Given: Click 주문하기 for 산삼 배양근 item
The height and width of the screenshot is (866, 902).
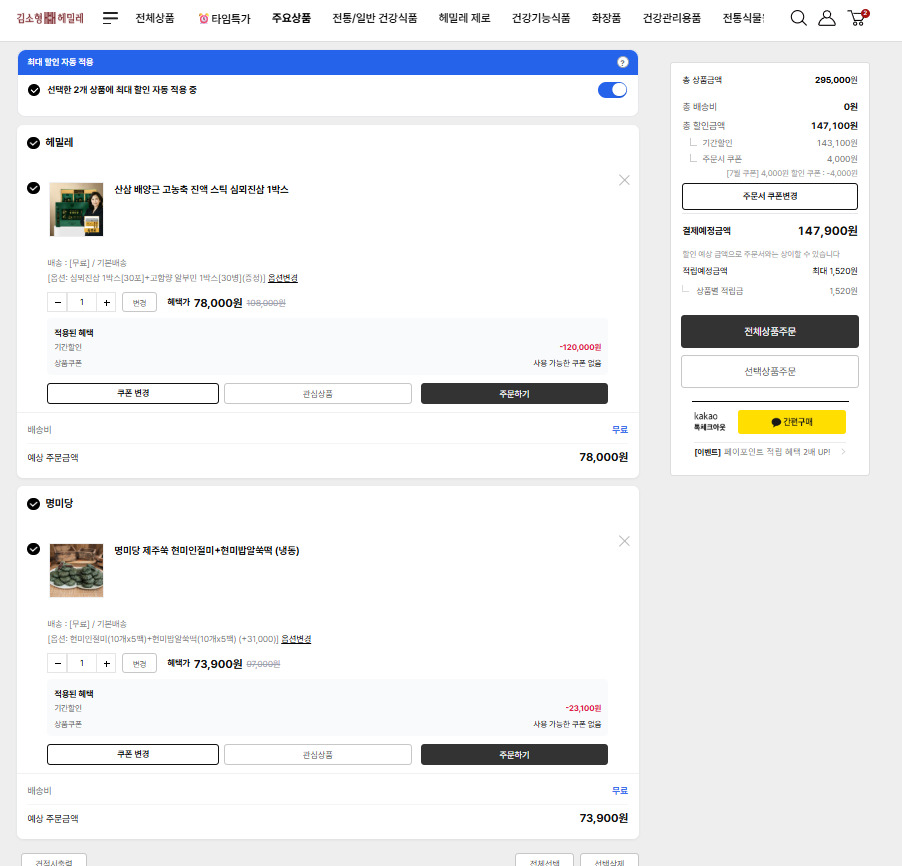Looking at the screenshot, I should pyautogui.click(x=514, y=394).
